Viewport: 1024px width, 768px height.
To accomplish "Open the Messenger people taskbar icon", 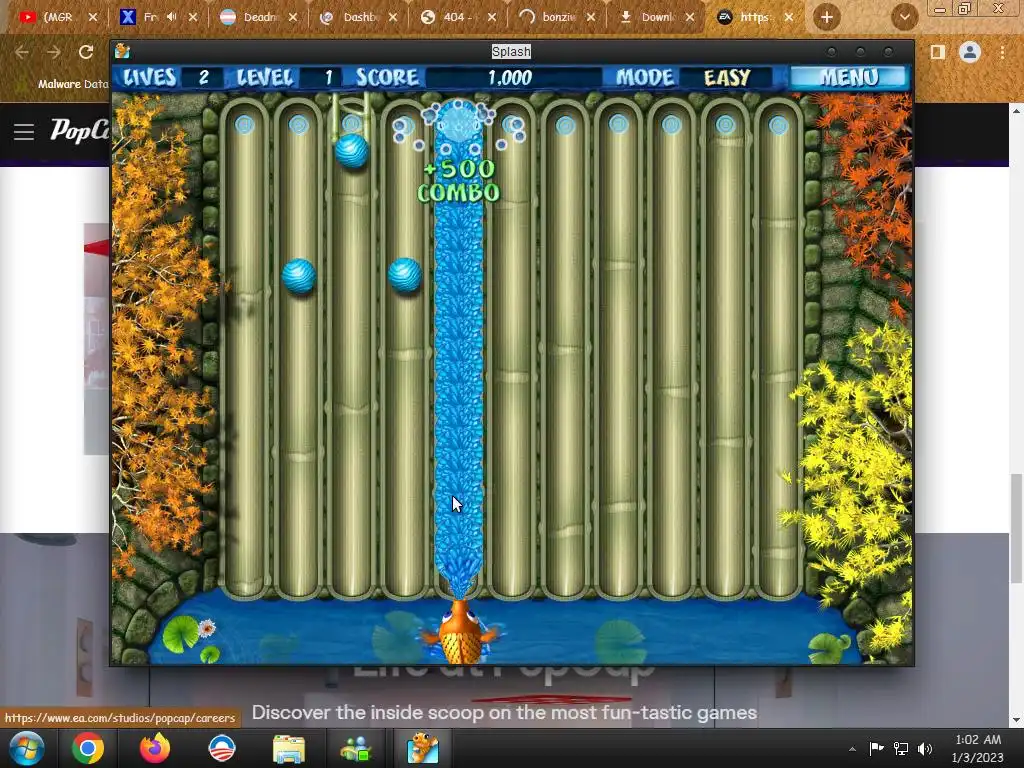I will coord(356,749).
